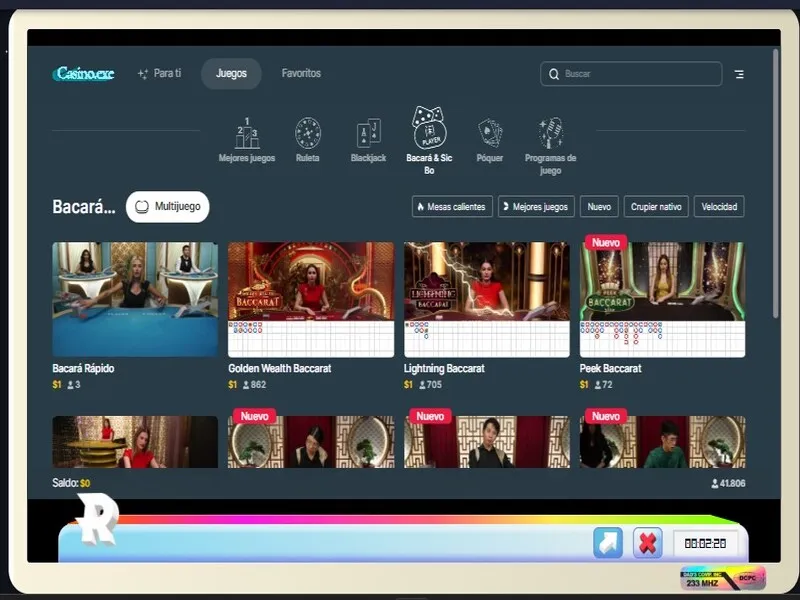Click the Saldo: $0 balance text
800x600 pixels.
[71, 483]
